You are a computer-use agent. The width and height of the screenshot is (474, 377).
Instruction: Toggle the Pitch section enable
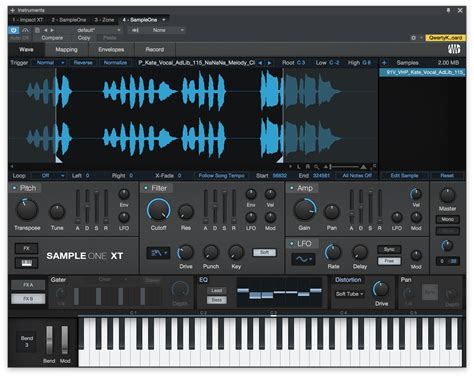(x=14, y=188)
